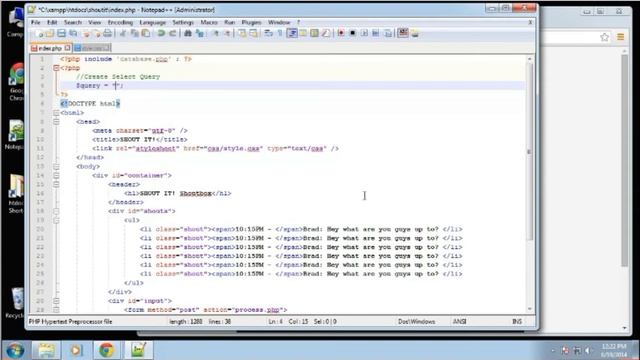This screenshot has height=360, width=640.
Task: Open File Explorer from the taskbar
Action: [x=46, y=350]
